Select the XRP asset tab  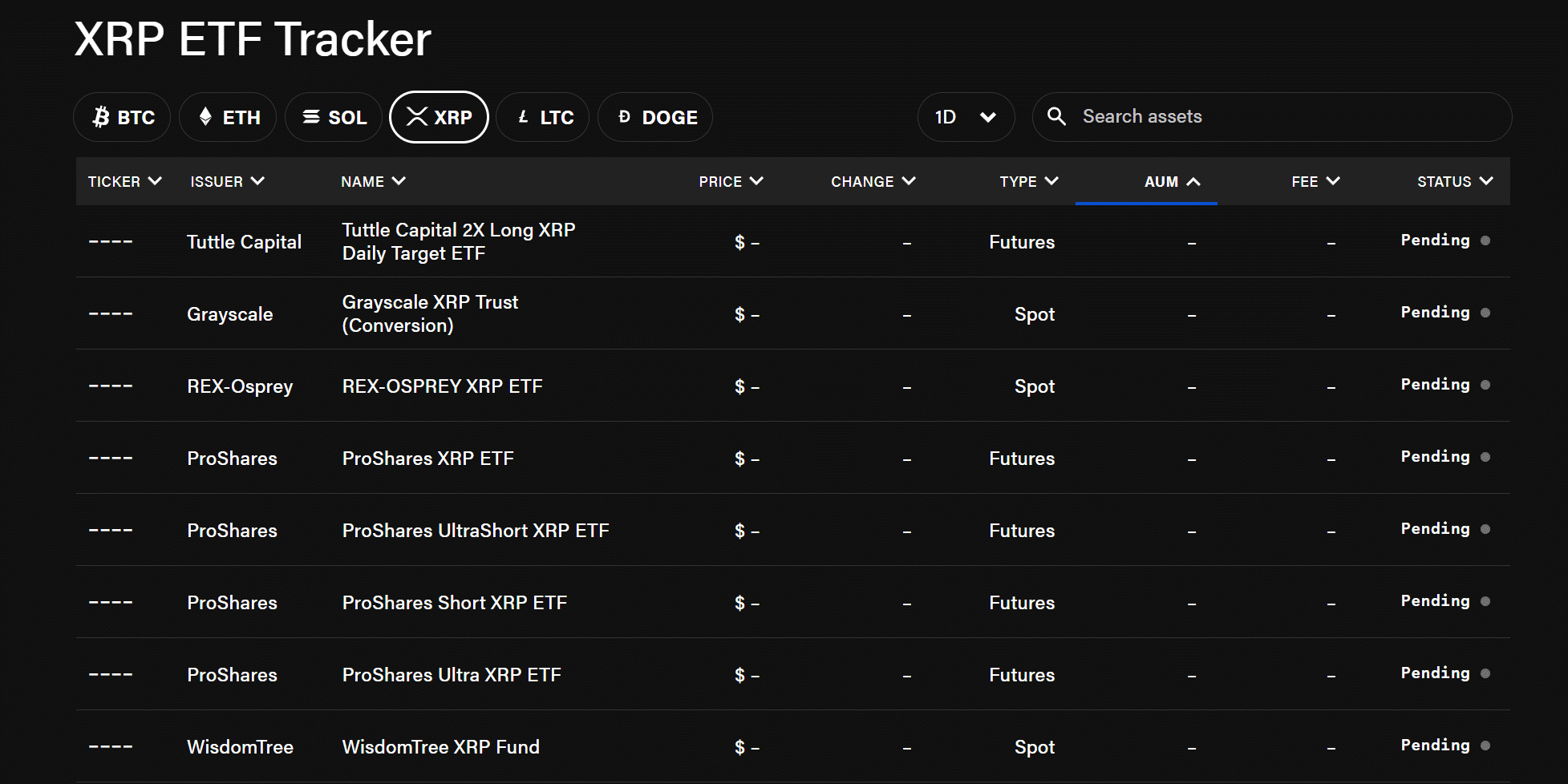click(x=439, y=117)
